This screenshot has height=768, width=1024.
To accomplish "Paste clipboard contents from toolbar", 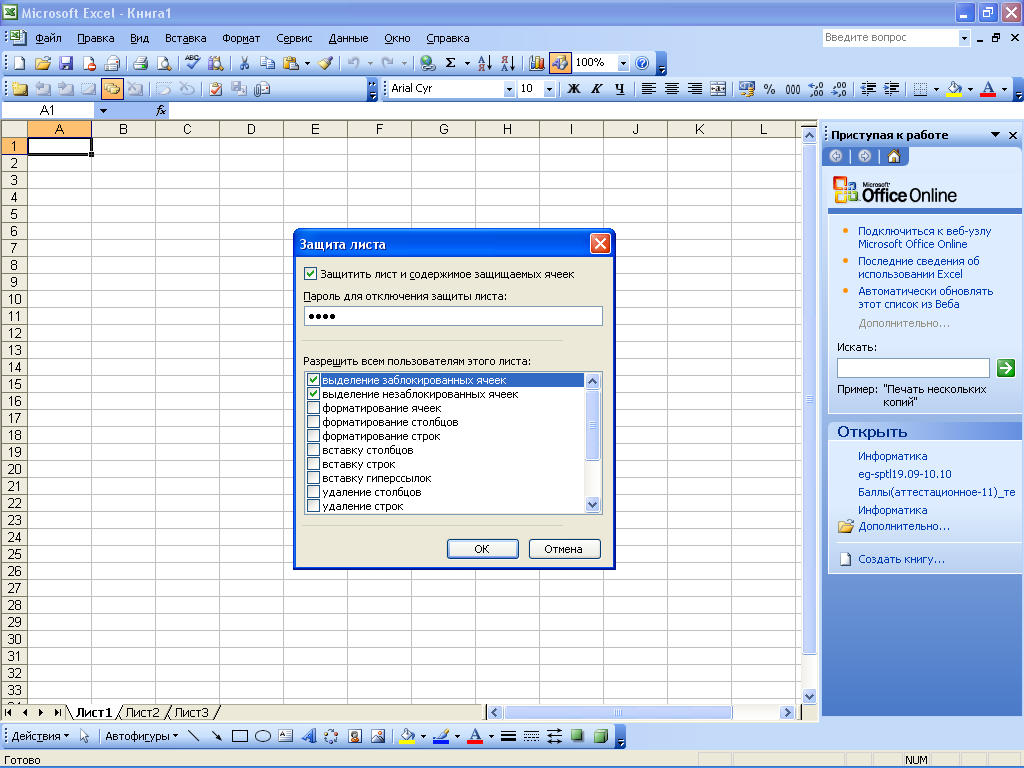I will point(291,63).
